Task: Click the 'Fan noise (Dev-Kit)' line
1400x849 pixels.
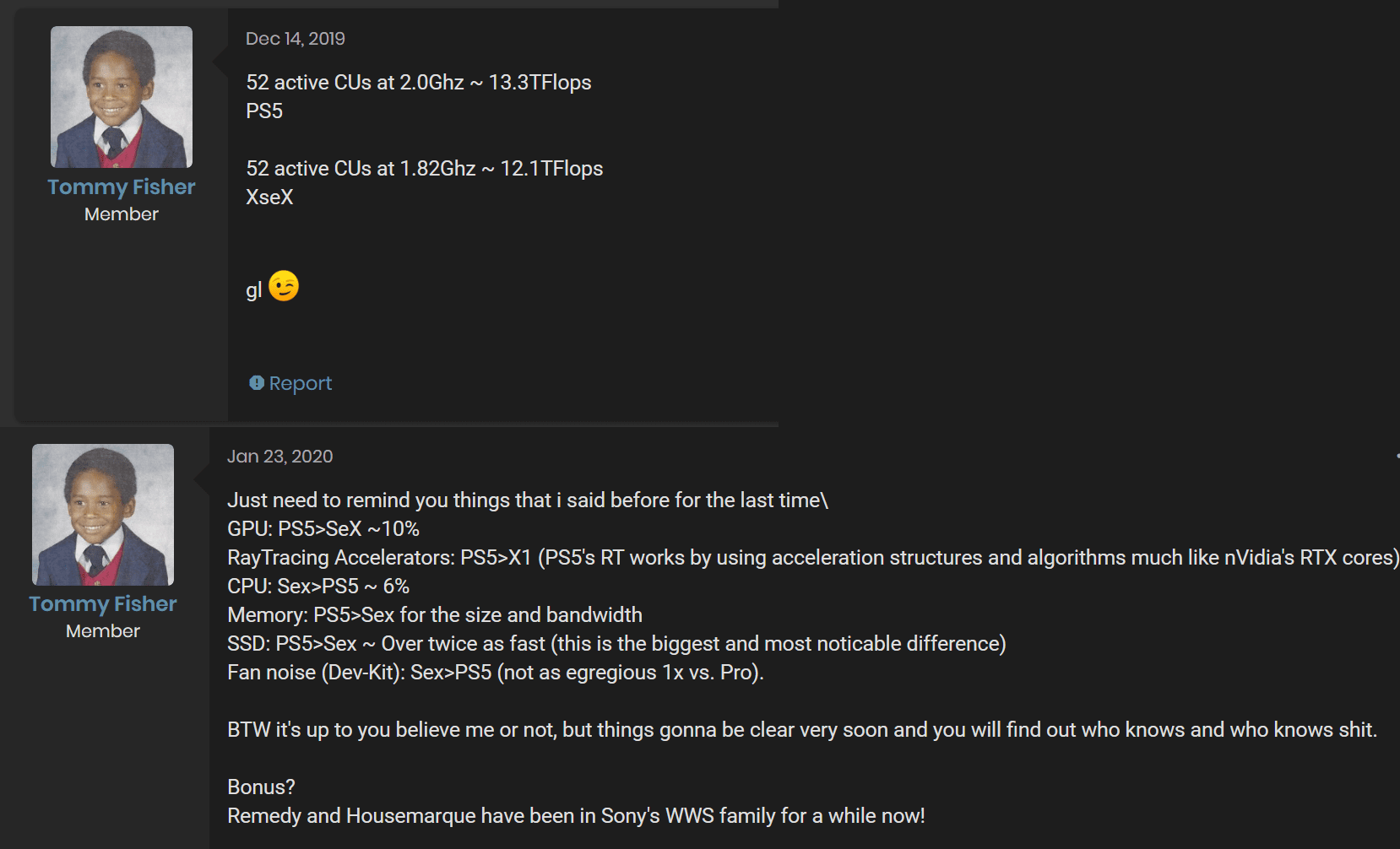Action: [x=495, y=673]
